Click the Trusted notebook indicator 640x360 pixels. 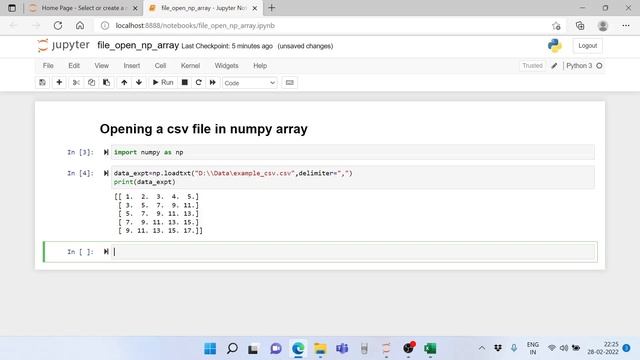532,66
